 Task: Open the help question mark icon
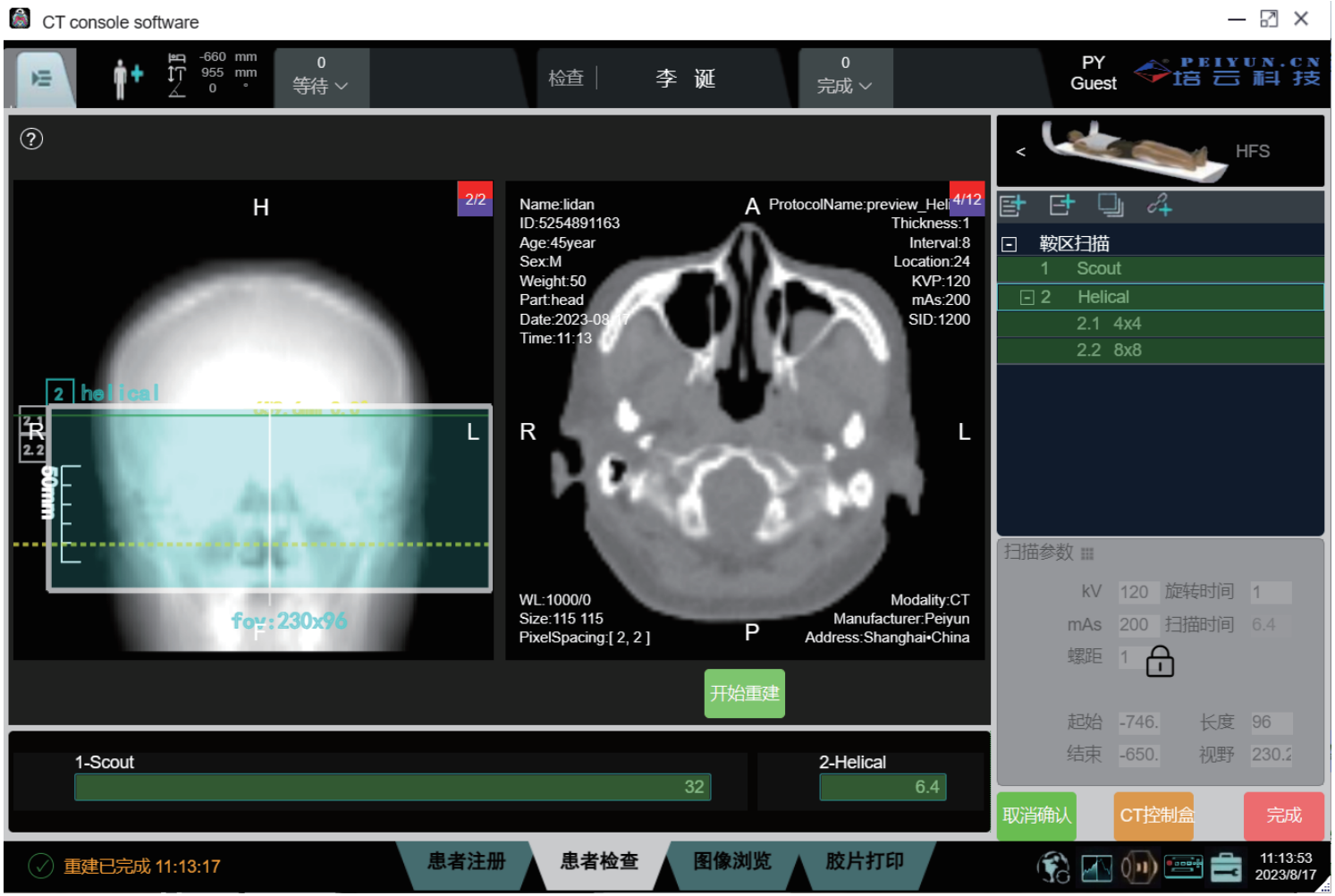(31, 139)
